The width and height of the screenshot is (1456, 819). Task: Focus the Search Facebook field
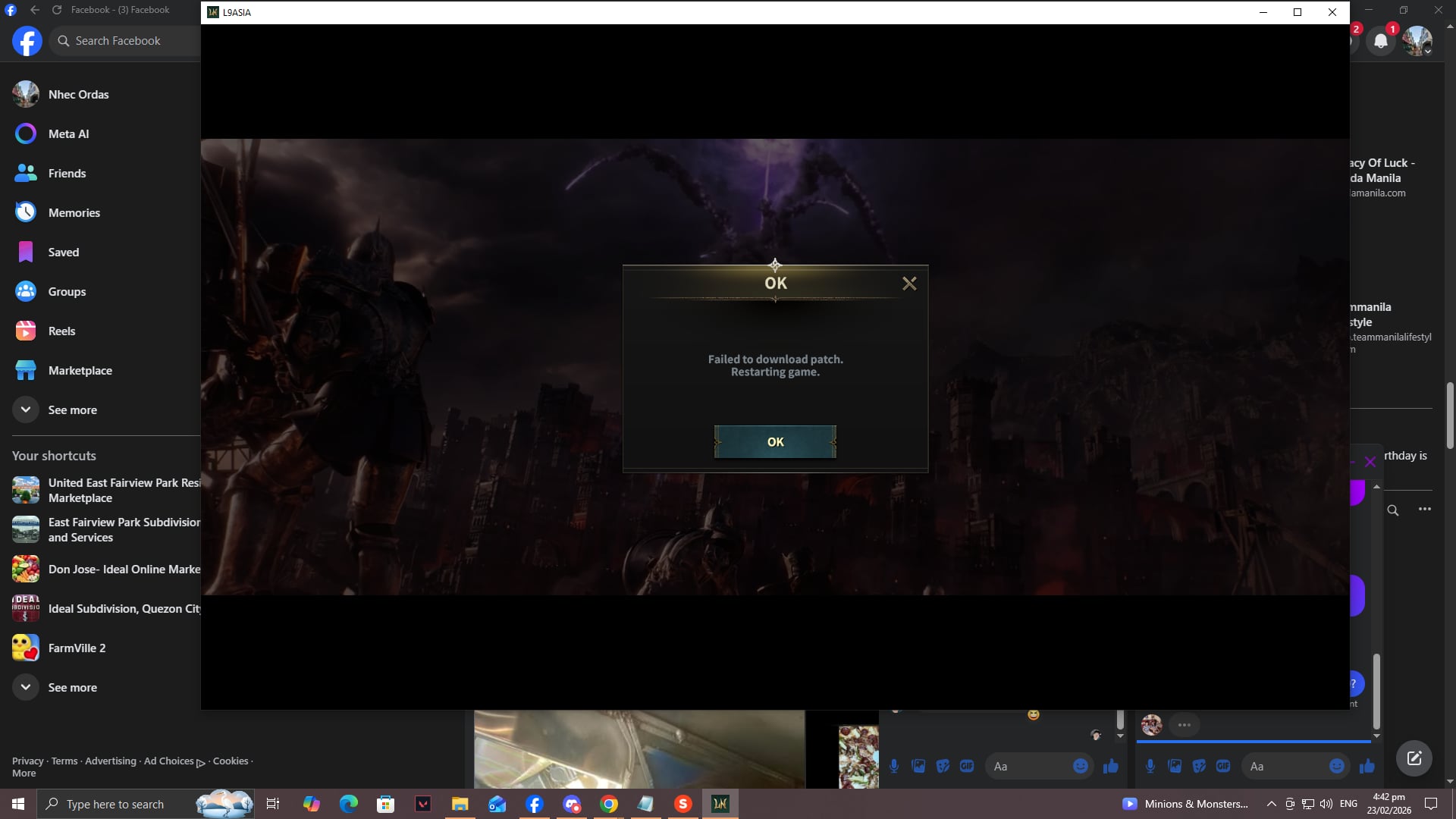click(118, 41)
